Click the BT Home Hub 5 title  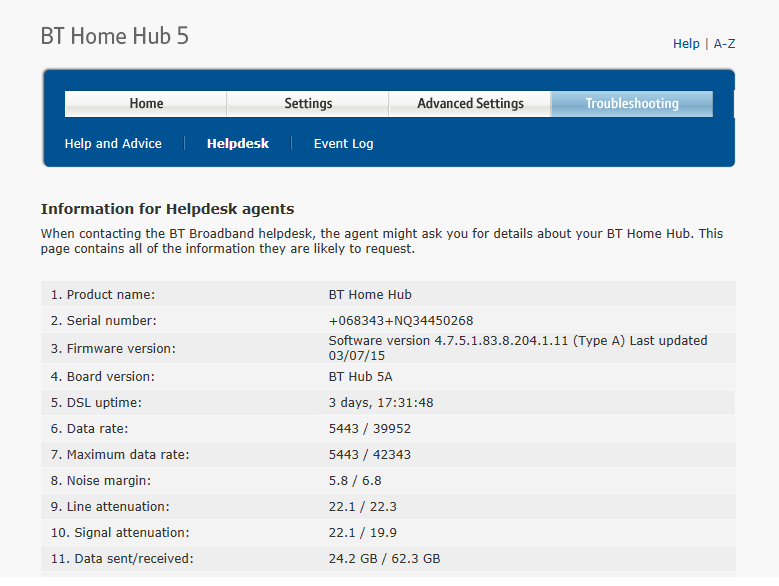point(115,36)
